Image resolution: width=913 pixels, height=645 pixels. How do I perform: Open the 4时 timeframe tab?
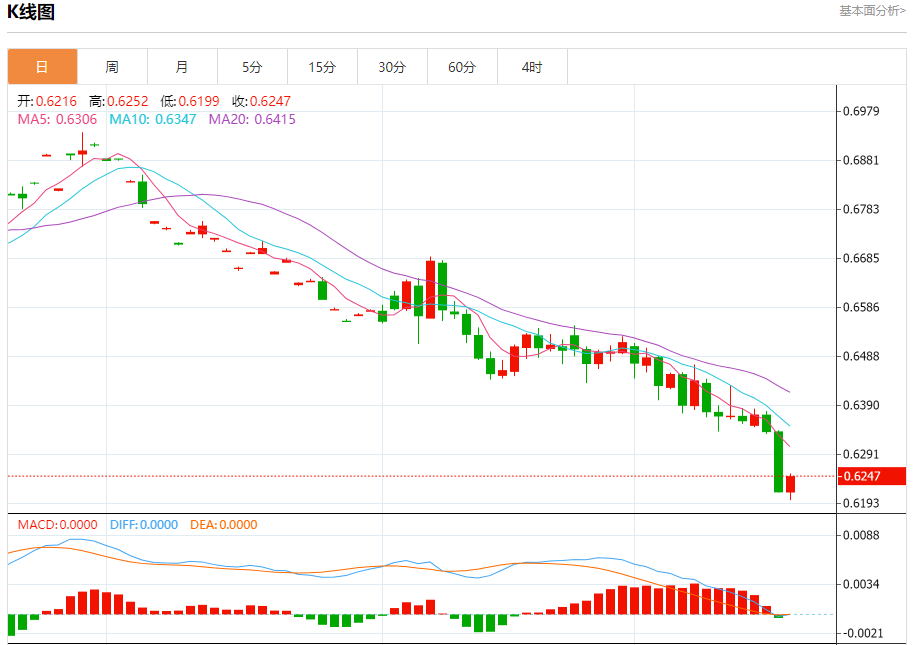pyautogui.click(x=532, y=67)
